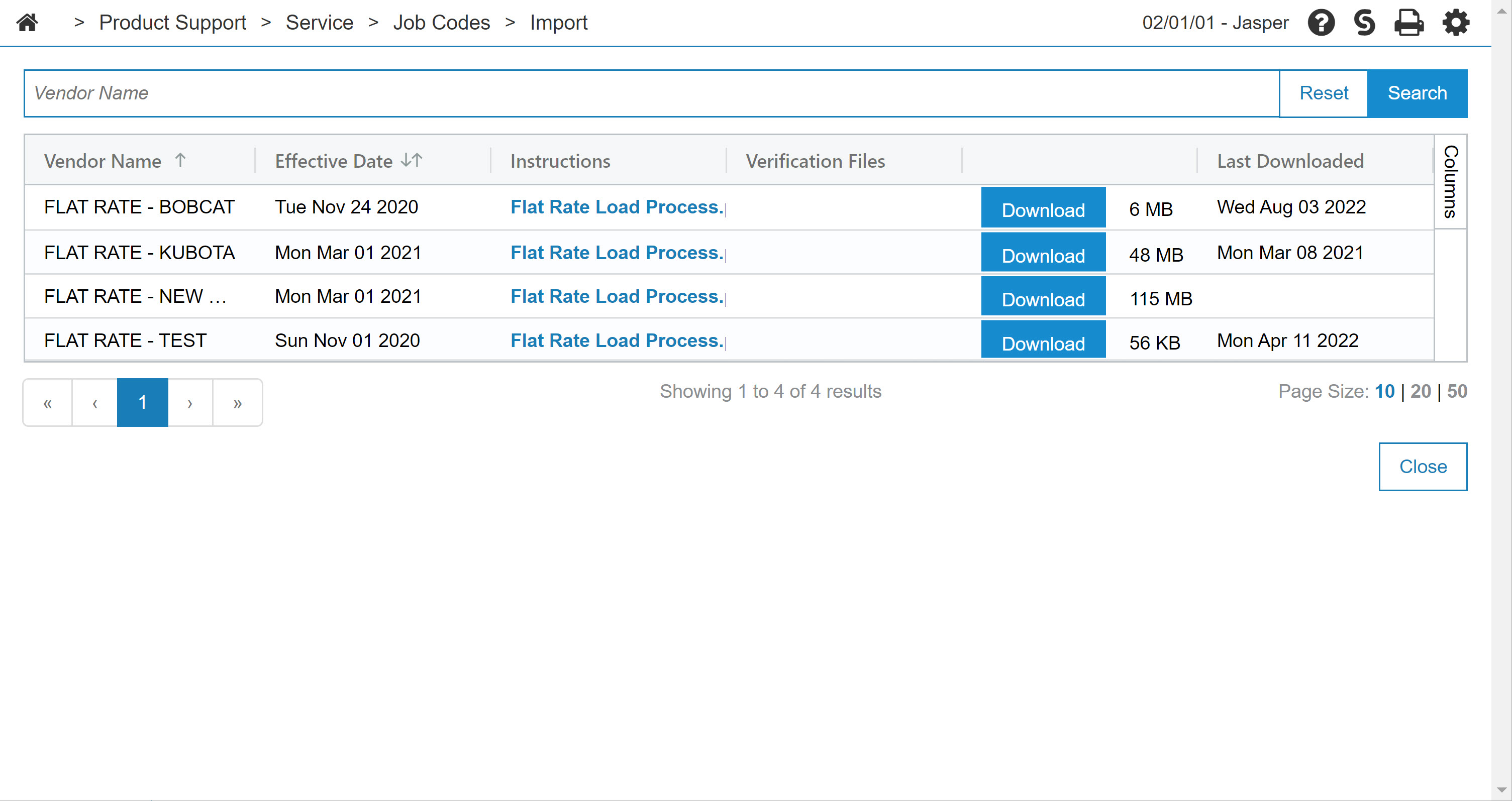
Task: Open Flat Rate Load Process link for BOBCAT
Action: click(617, 207)
